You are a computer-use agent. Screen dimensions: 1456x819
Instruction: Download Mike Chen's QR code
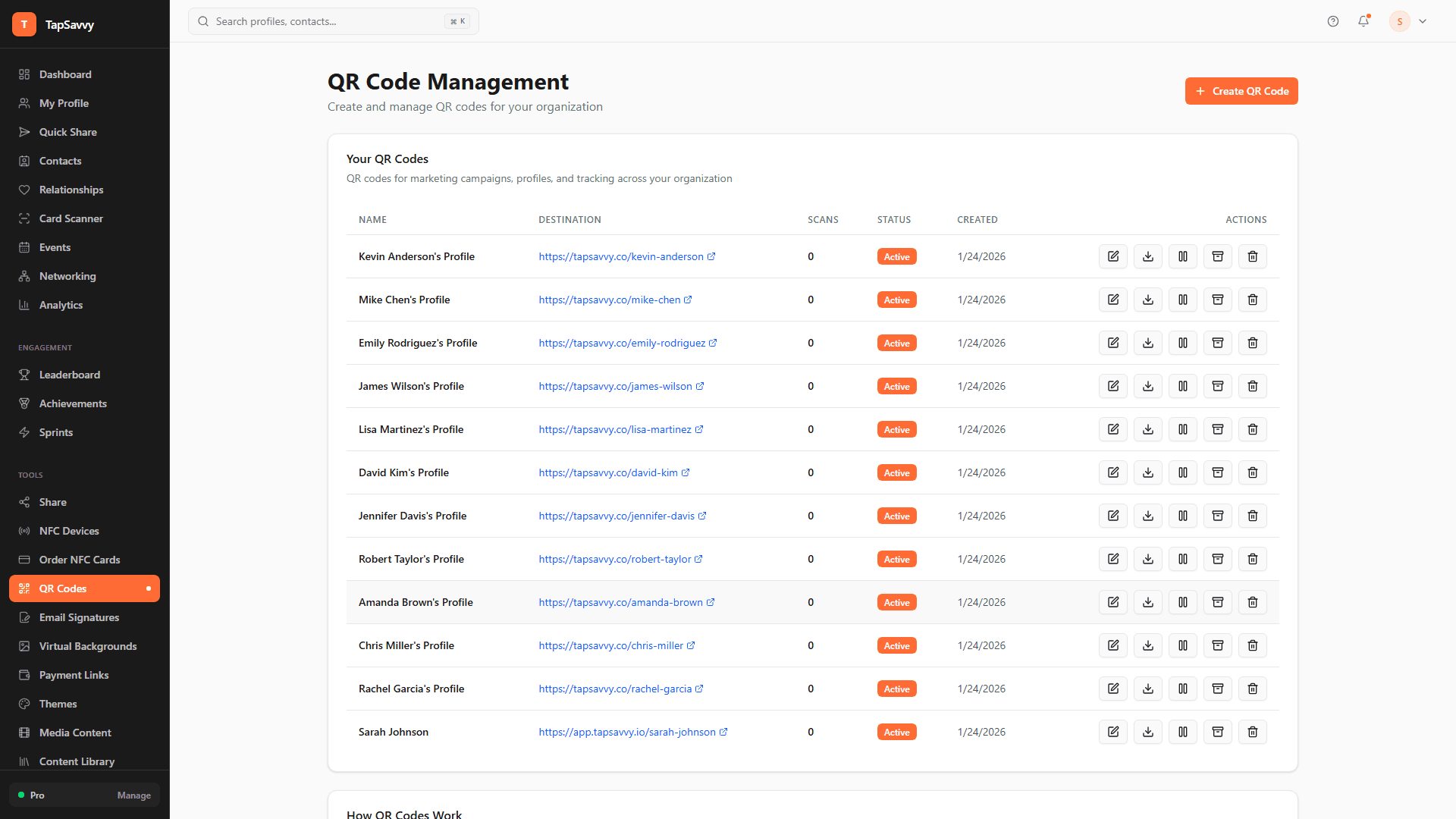point(1147,300)
